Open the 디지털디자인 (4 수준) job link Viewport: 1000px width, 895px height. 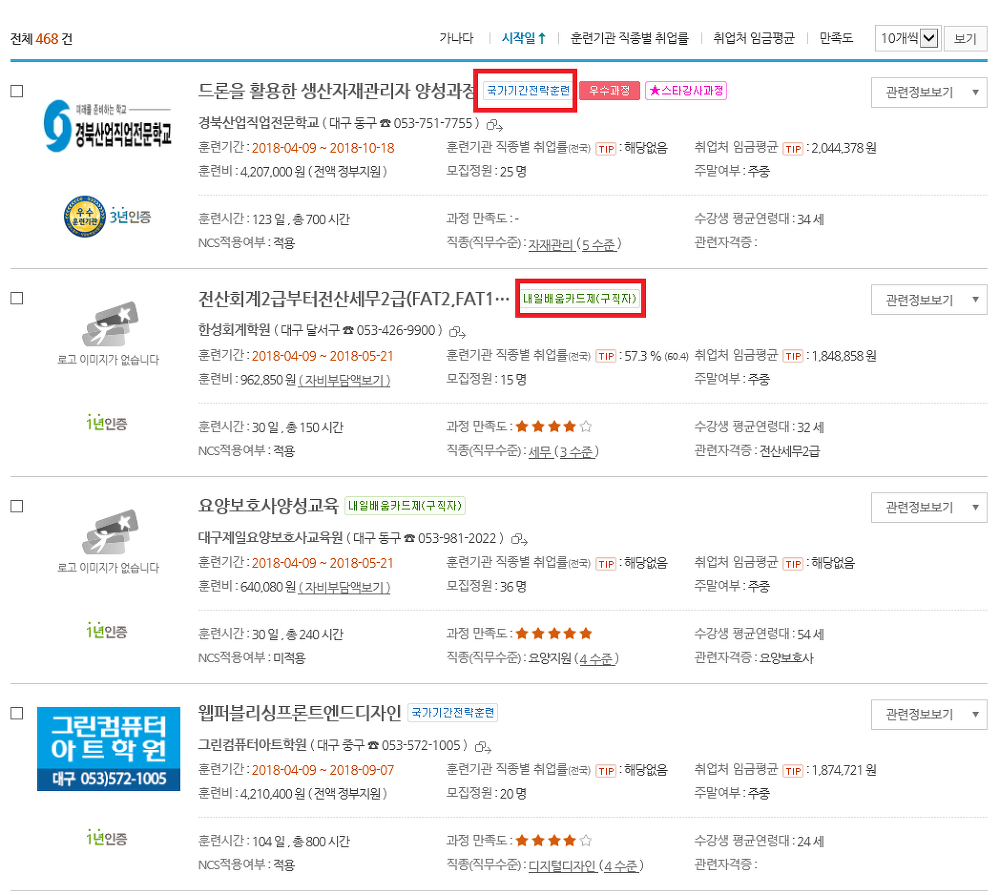pos(586,866)
